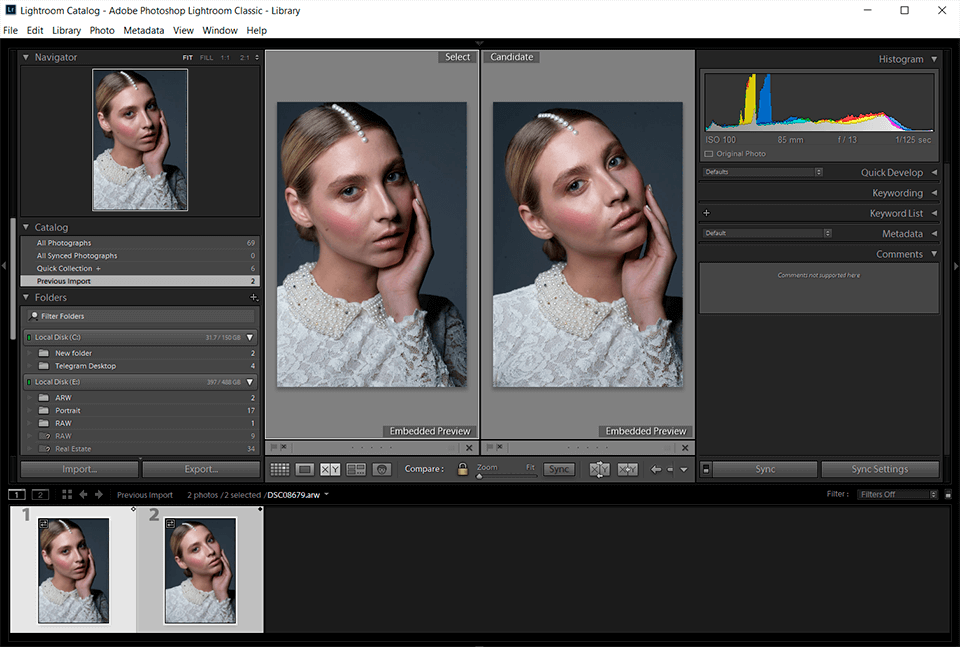The image size is (960, 647).
Task: Toggle the Link Focus lock icon
Action: click(x=462, y=469)
